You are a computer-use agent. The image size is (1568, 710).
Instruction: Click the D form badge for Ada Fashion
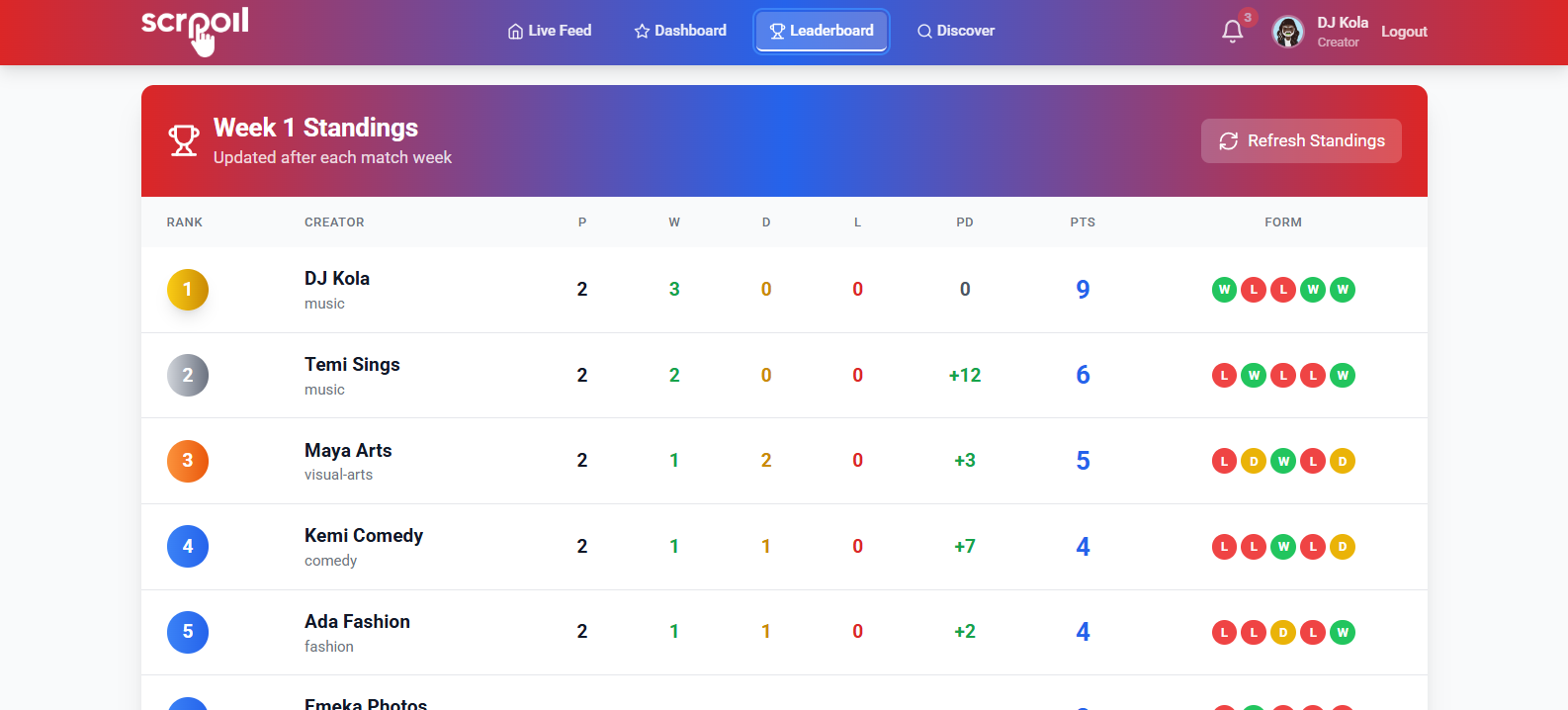coord(1283,632)
